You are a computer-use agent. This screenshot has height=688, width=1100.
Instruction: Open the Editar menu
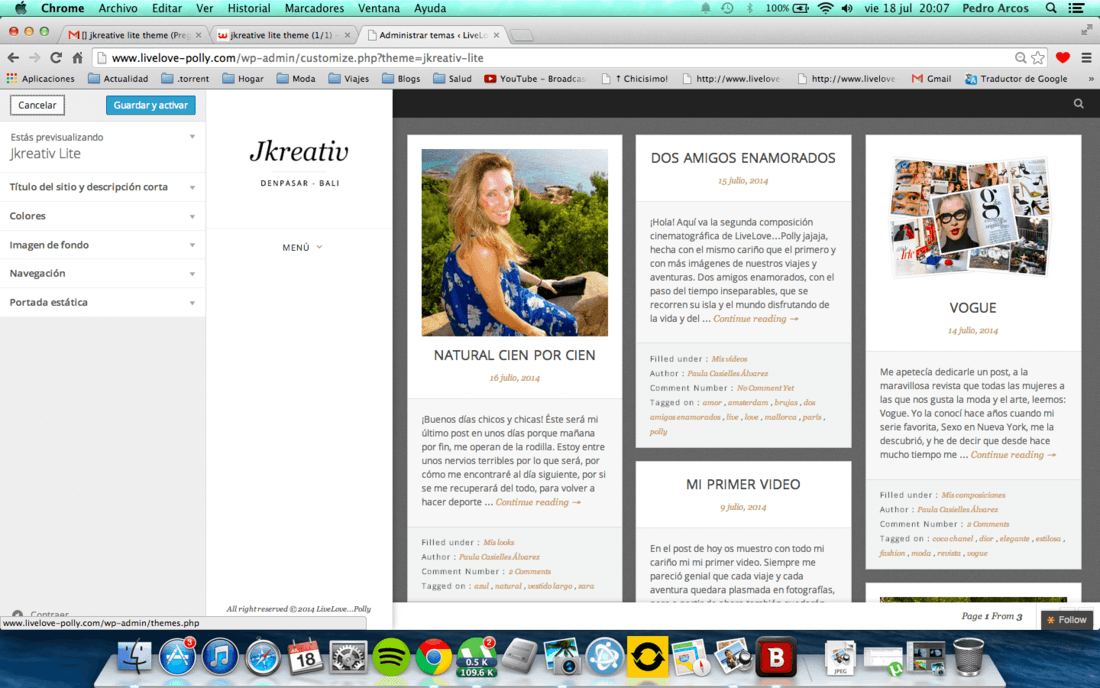pos(167,8)
